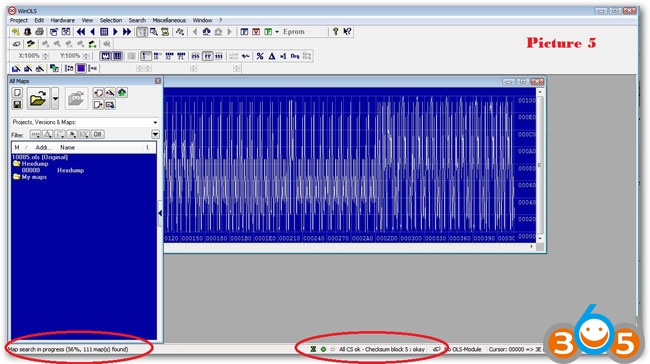Open the Project menu
The height and width of the screenshot is (364, 650).
(19, 20)
